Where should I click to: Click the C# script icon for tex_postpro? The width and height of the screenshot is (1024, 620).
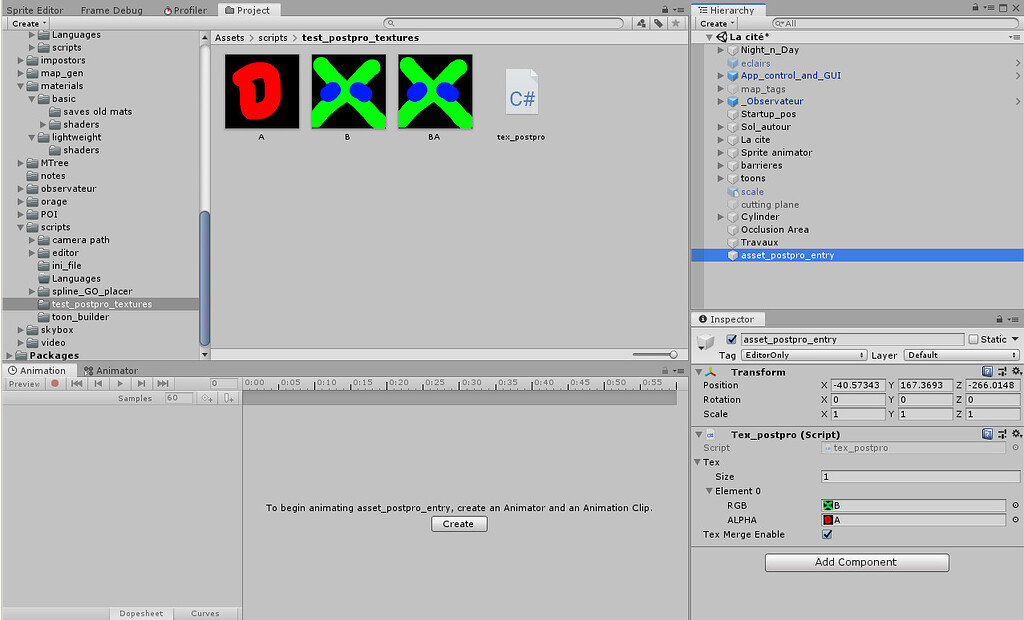[521, 90]
